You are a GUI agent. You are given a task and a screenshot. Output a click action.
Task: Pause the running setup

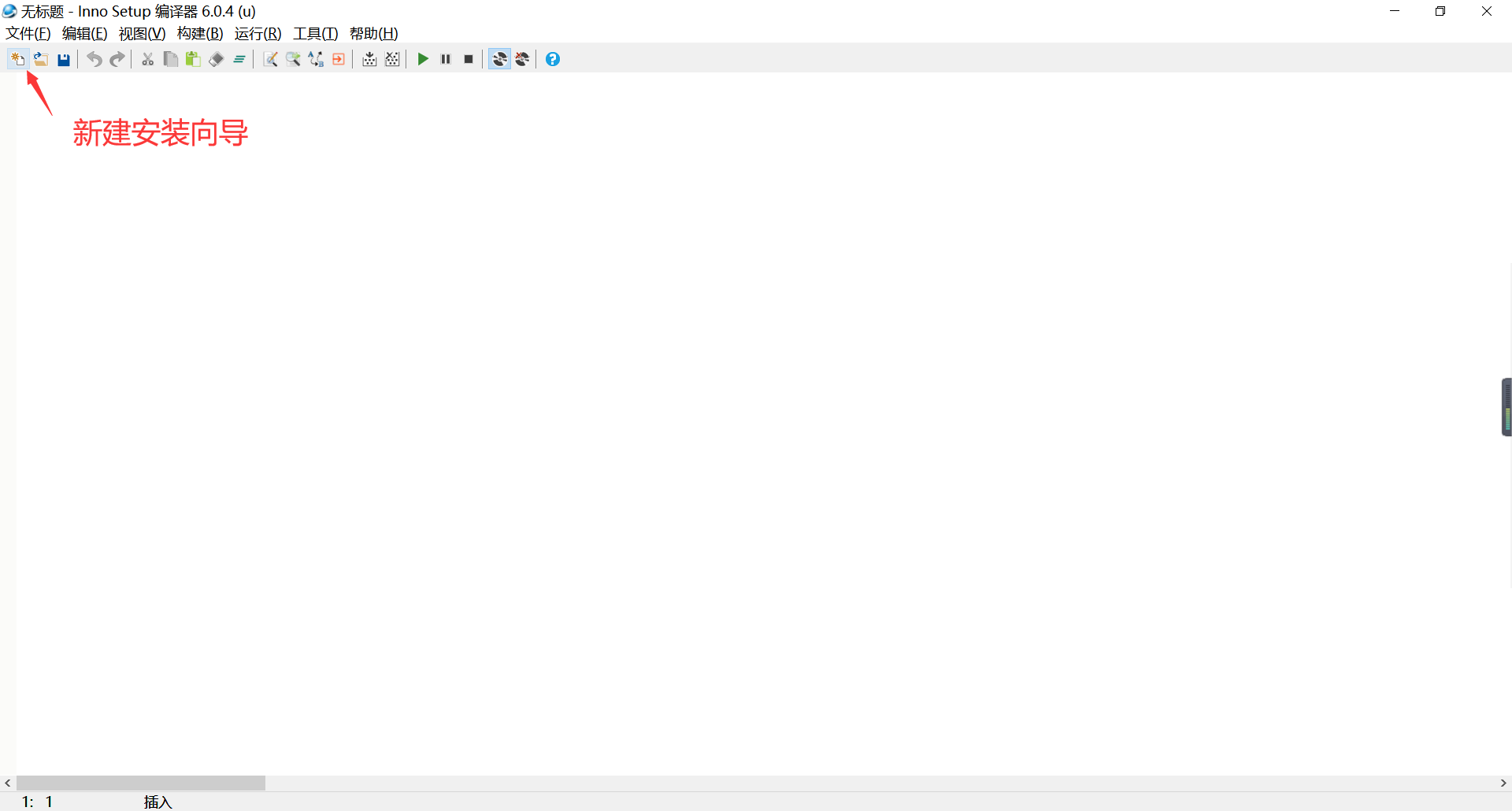pos(446,59)
